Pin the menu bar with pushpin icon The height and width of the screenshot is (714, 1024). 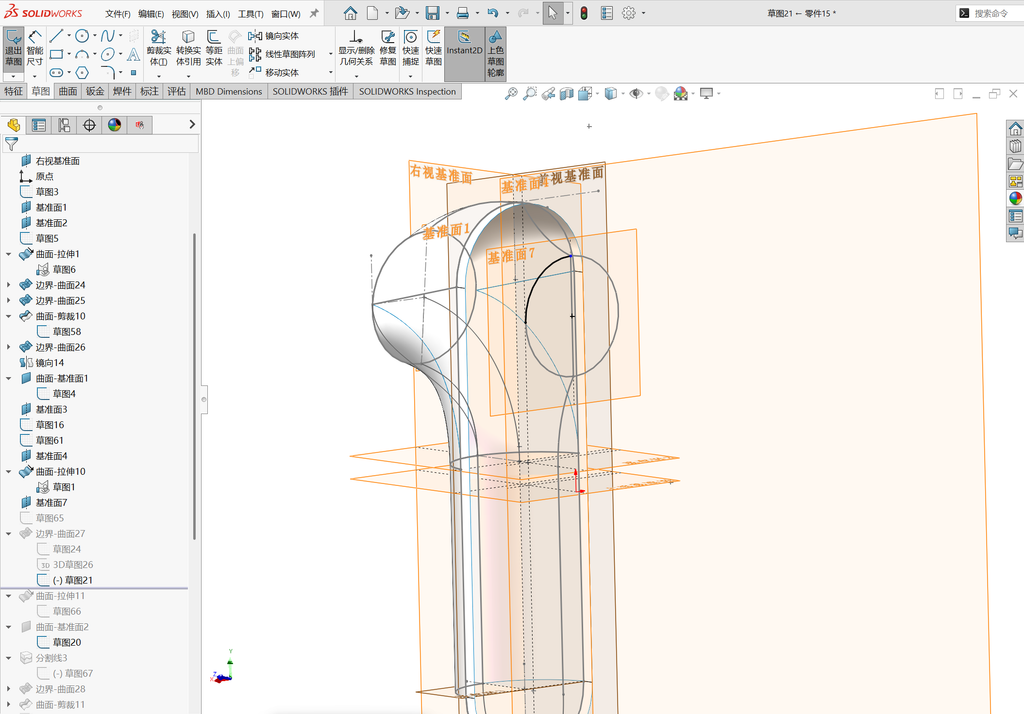coord(314,13)
